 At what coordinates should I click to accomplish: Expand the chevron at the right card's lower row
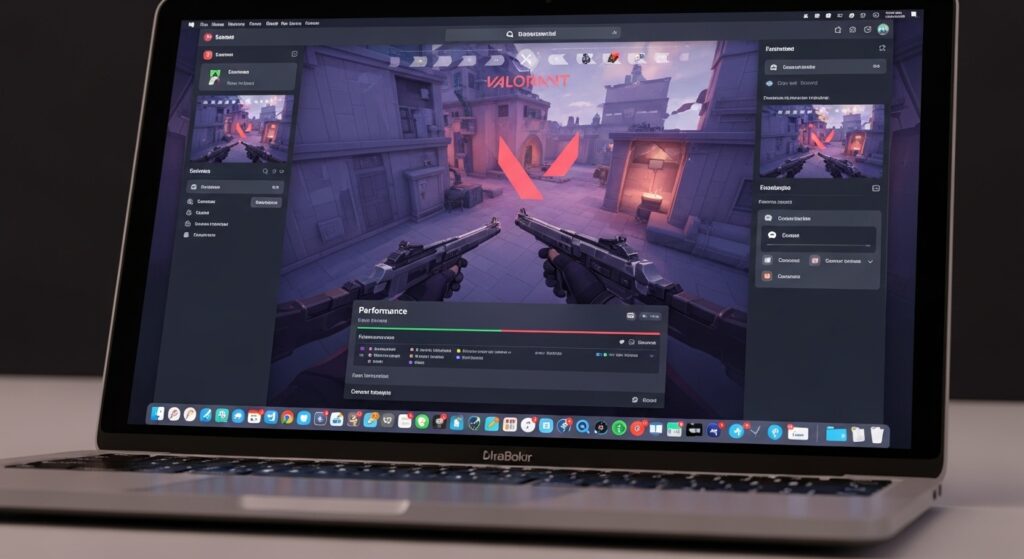(870, 261)
